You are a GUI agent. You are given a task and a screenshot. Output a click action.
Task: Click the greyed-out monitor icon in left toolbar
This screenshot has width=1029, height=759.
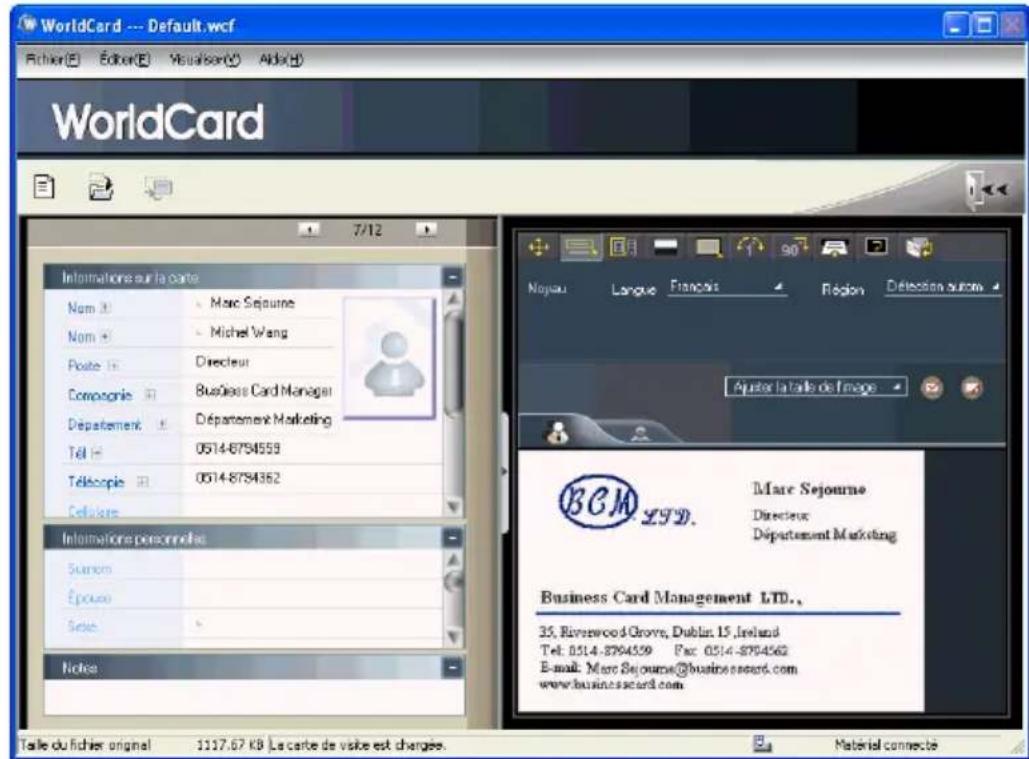click(158, 188)
